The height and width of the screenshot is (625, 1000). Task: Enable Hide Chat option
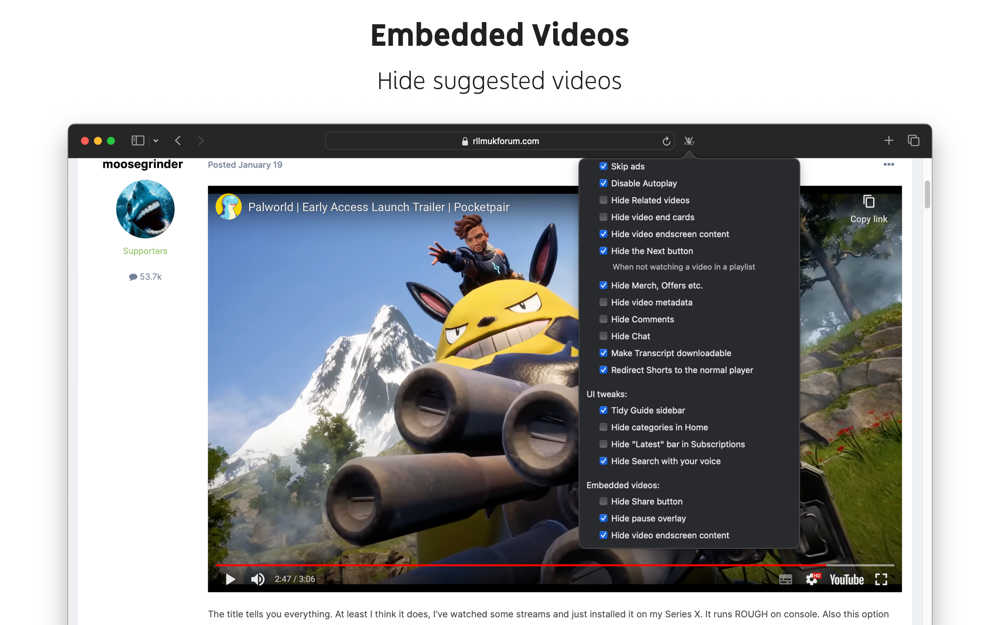click(x=603, y=335)
